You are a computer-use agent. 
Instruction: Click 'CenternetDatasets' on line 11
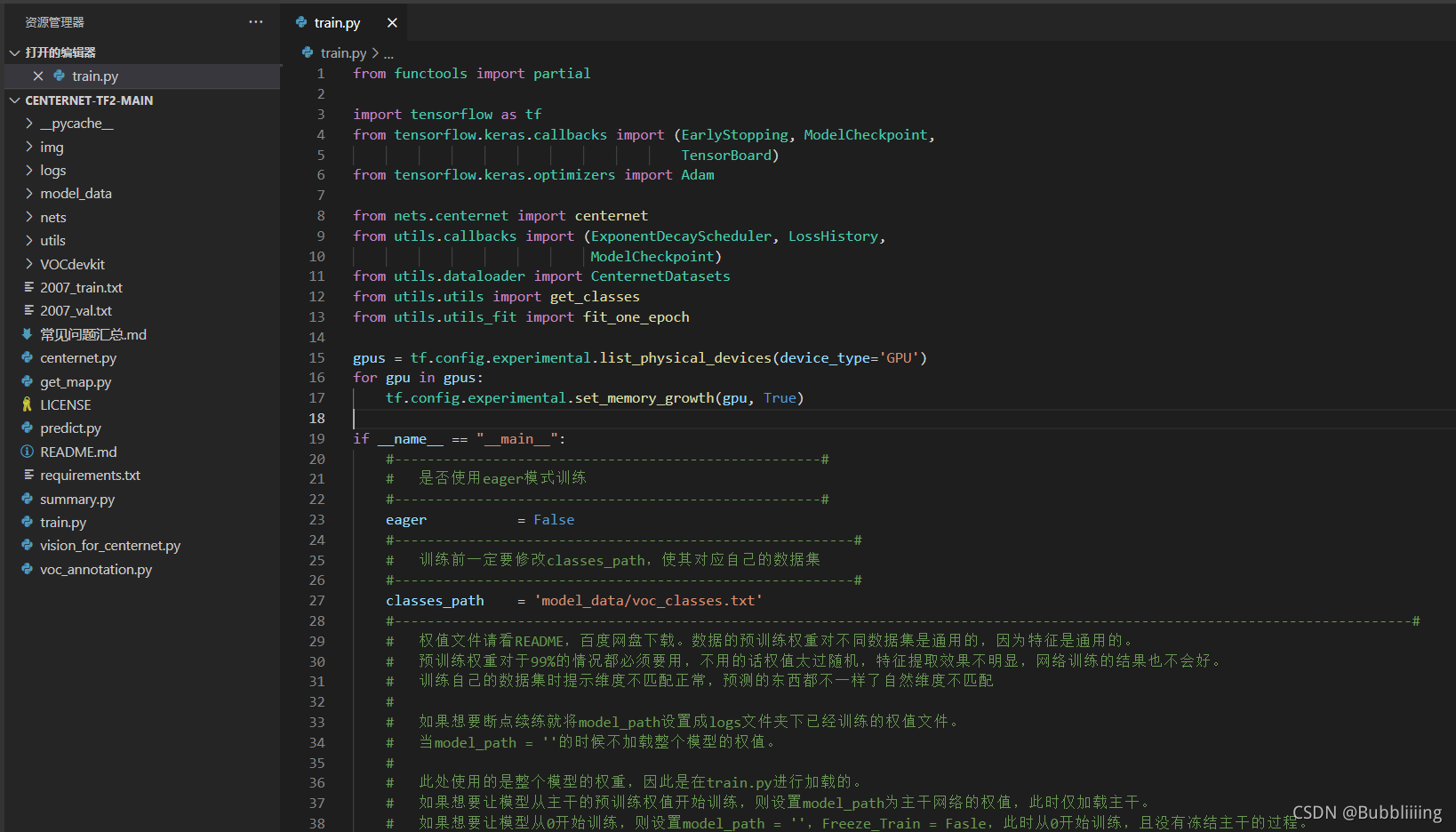660,276
